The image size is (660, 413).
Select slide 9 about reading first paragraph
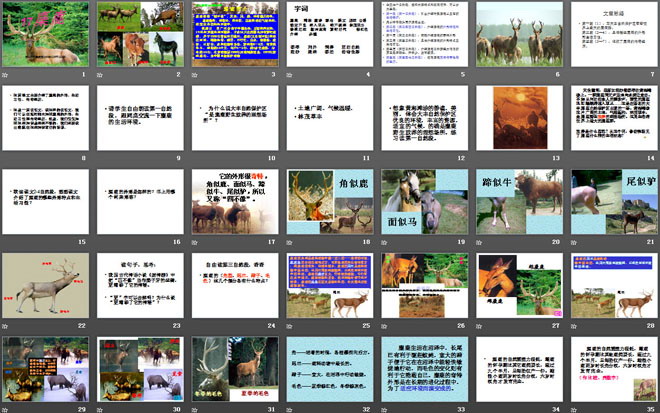pos(140,118)
